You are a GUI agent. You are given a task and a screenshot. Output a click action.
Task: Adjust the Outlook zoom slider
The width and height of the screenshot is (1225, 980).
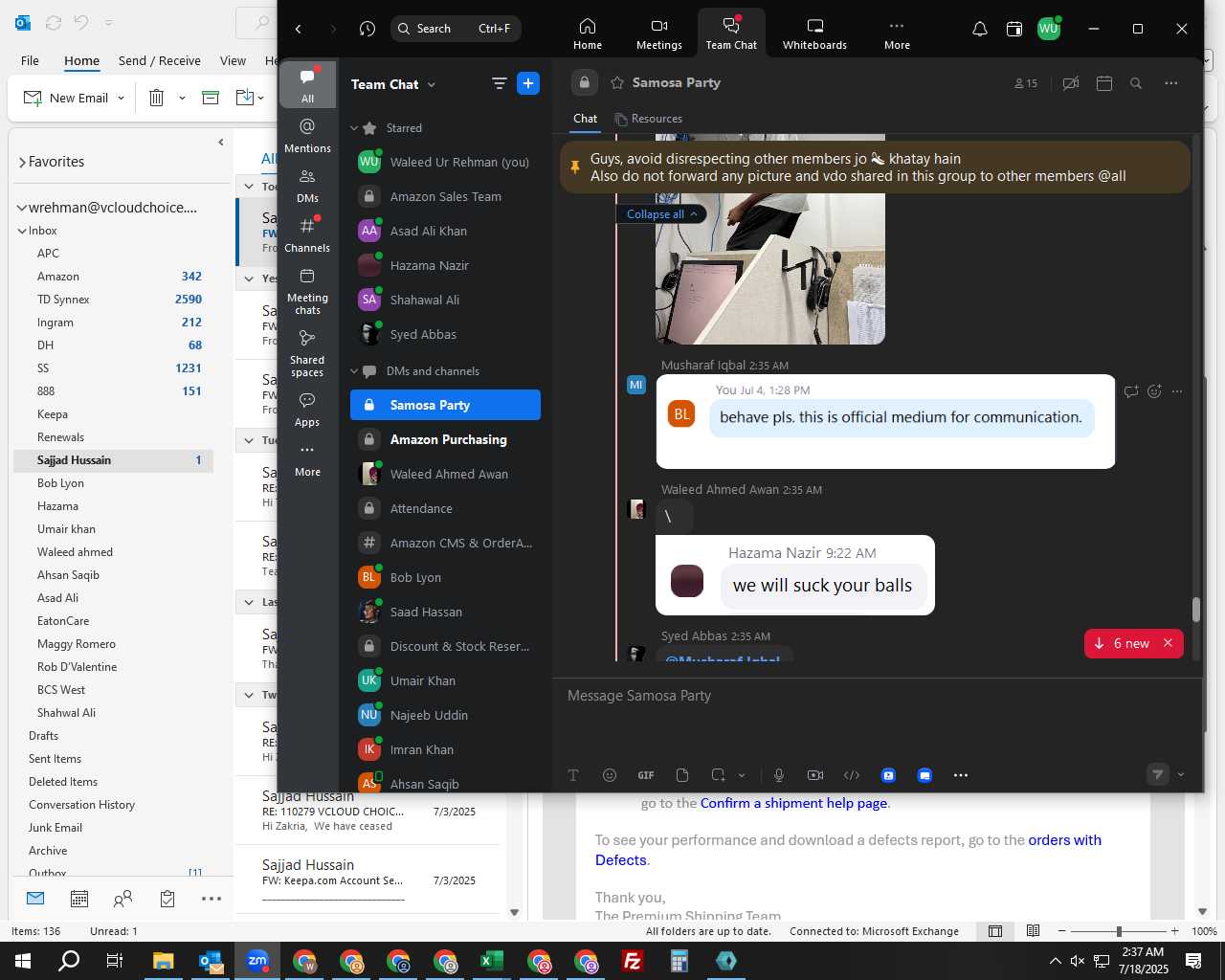[x=1119, y=931]
